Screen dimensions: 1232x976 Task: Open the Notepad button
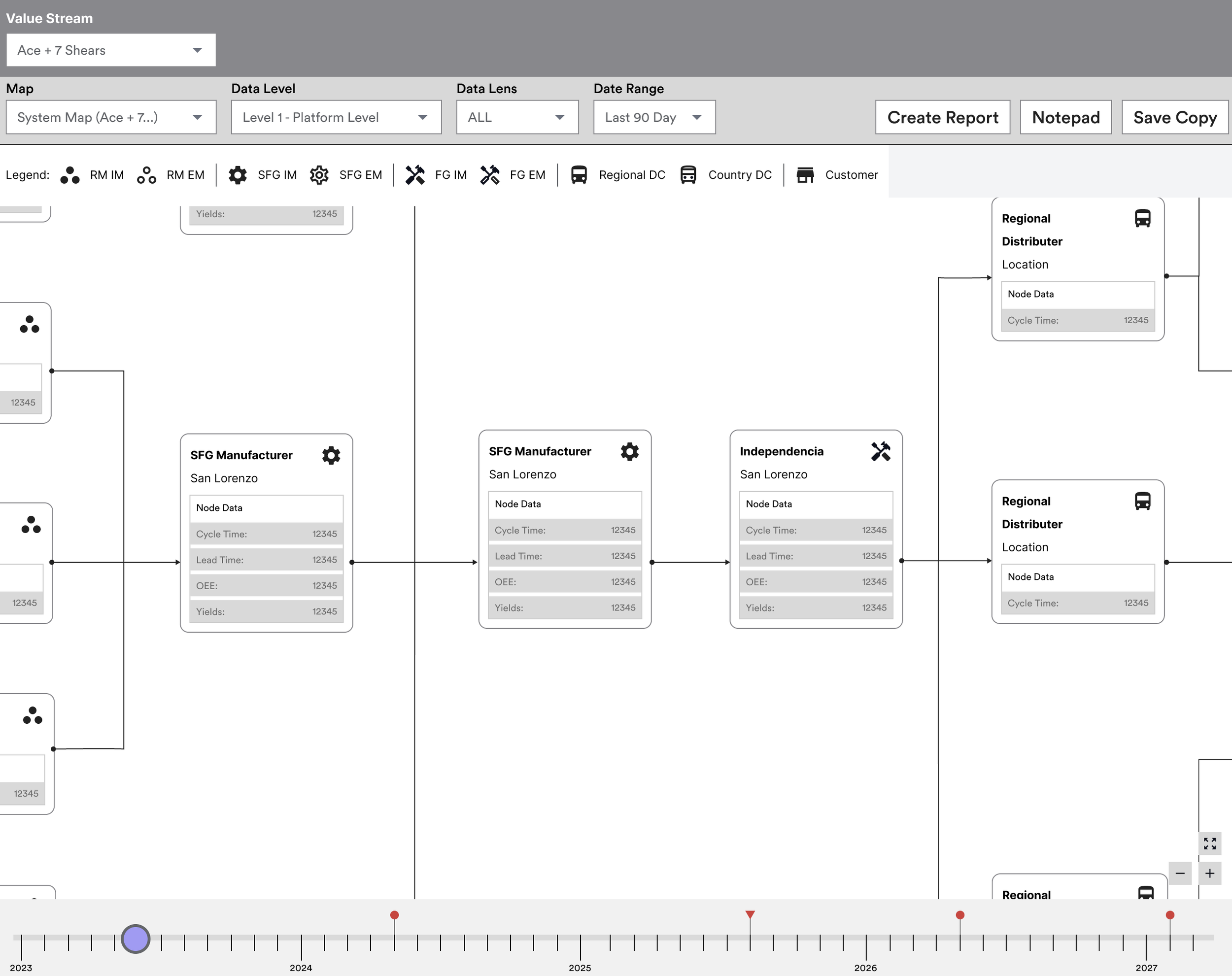pyautogui.click(x=1066, y=117)
